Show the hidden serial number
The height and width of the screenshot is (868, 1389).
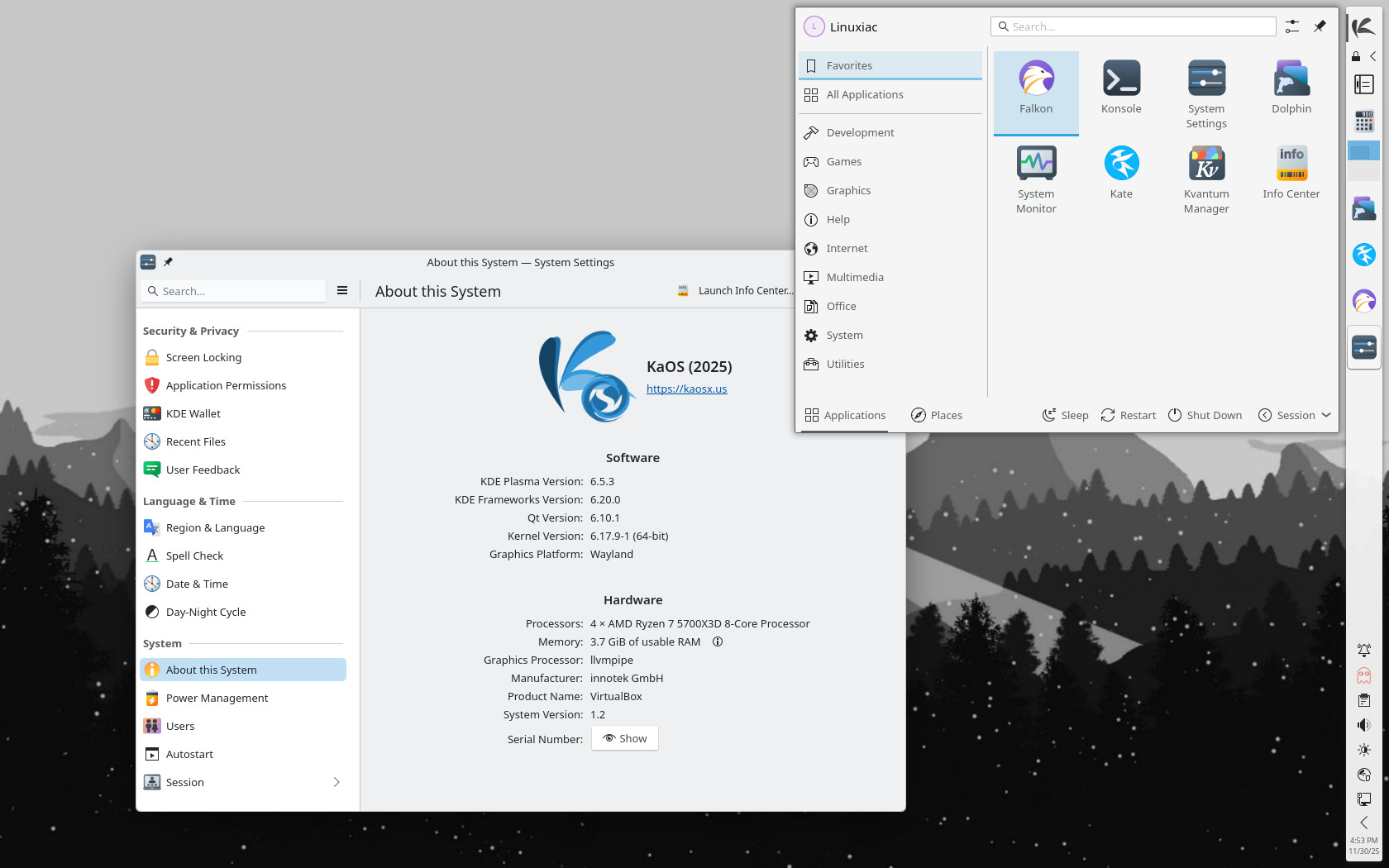click(625, 738)
